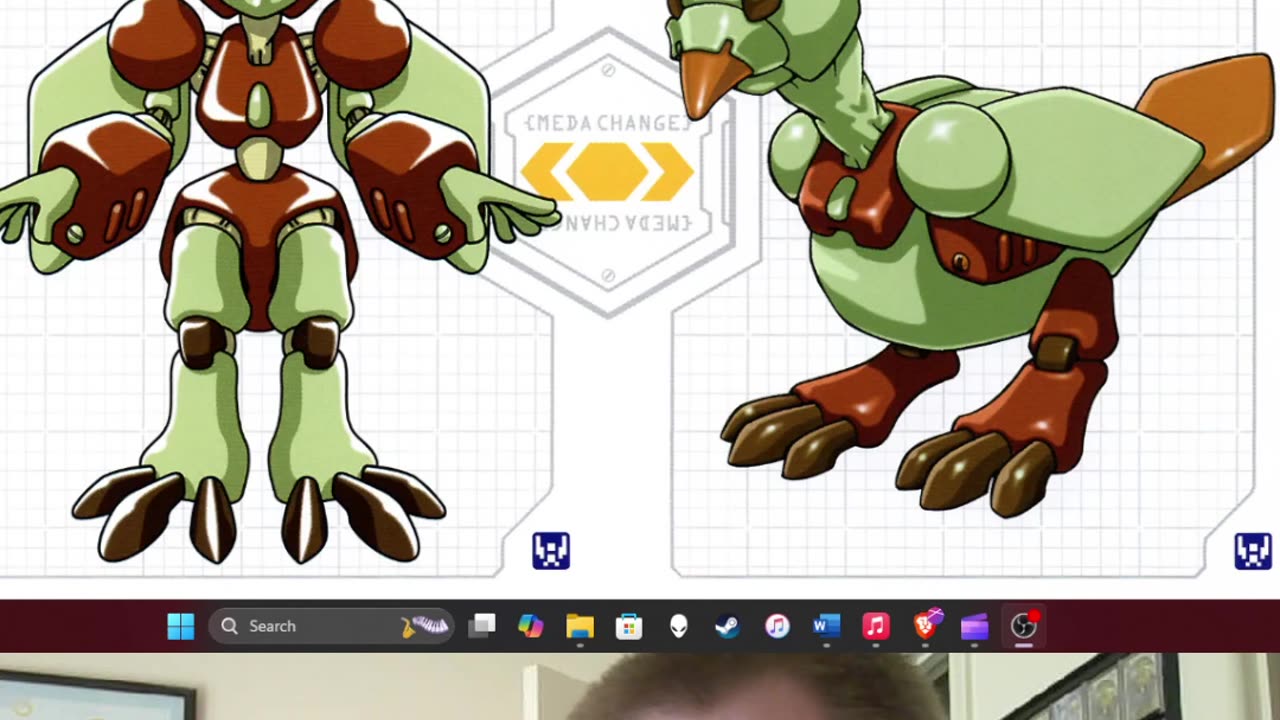1280x720 pixels.
Task: Open Alienware Command Center alien icon
Action: pyautogui.click(x=679, y=626)
